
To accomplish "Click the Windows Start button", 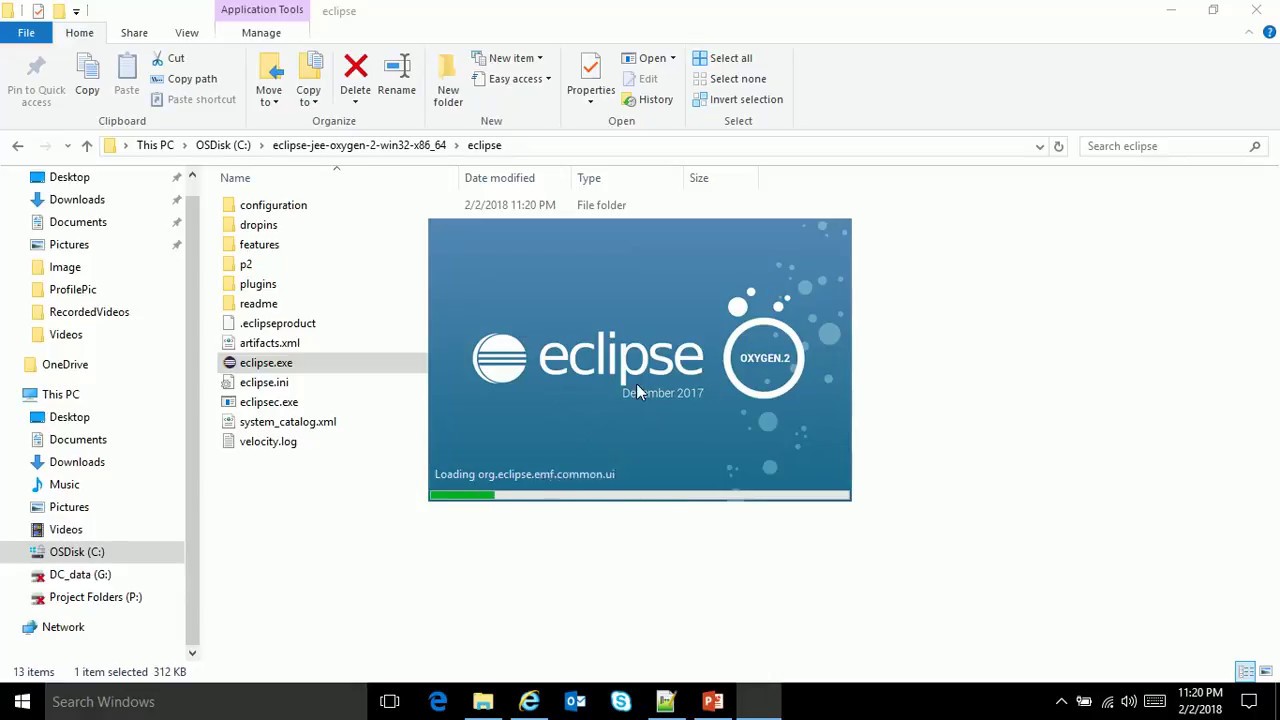I will pos(22,701).
